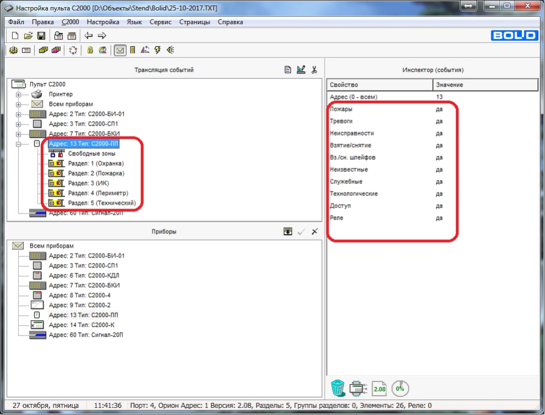
Task: Select Раздел: 5 (Технический) in tree
Action: tap(102, 203)
